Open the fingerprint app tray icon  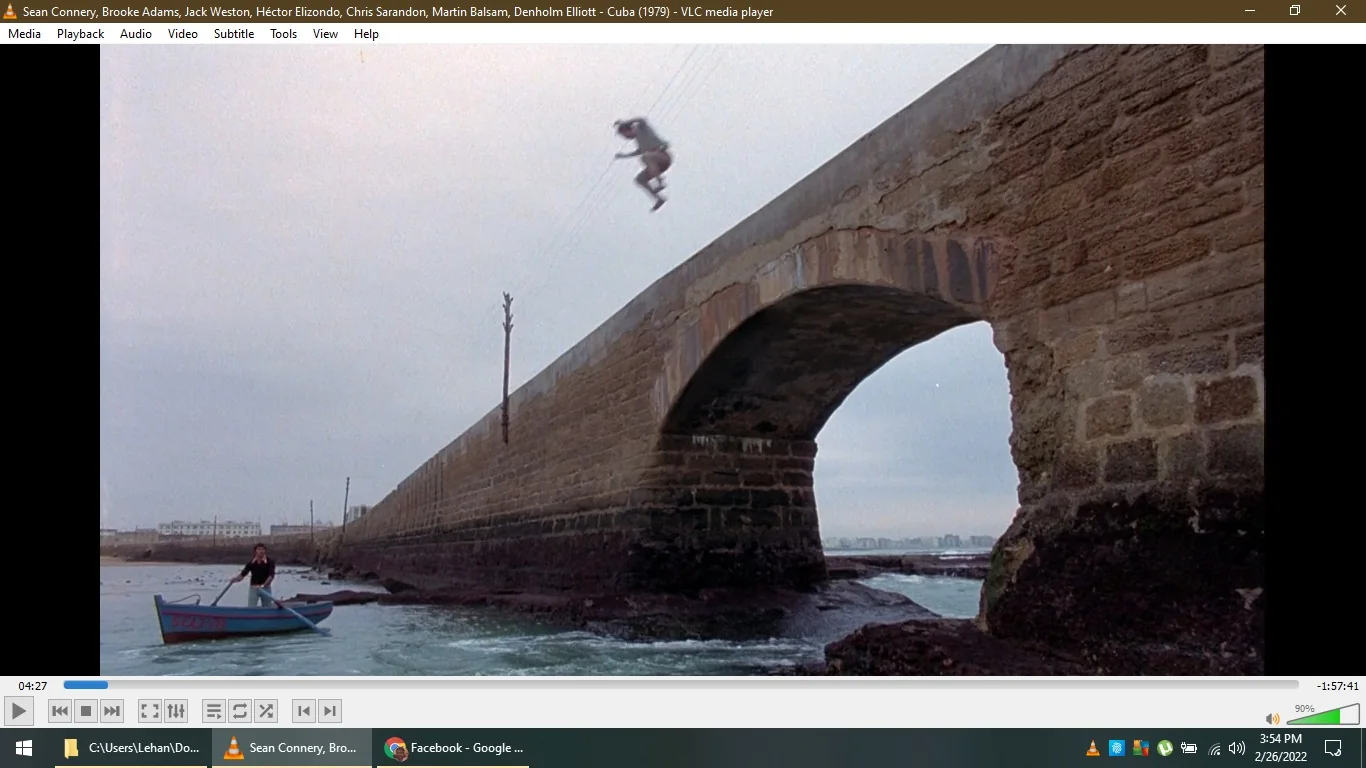click(x=1117, y=748)
